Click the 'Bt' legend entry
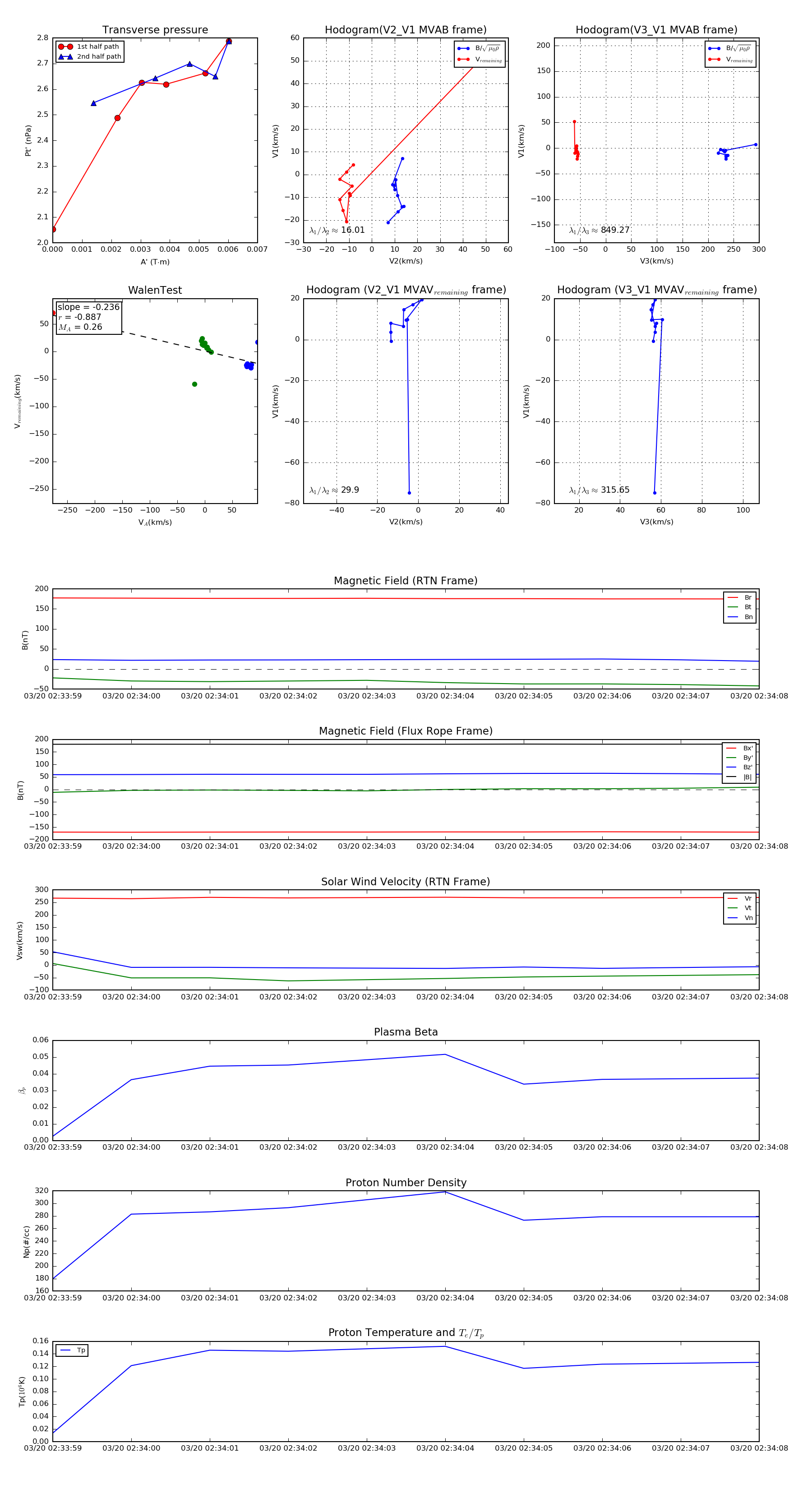The image size is (812, 1489). tap(740, 607)
